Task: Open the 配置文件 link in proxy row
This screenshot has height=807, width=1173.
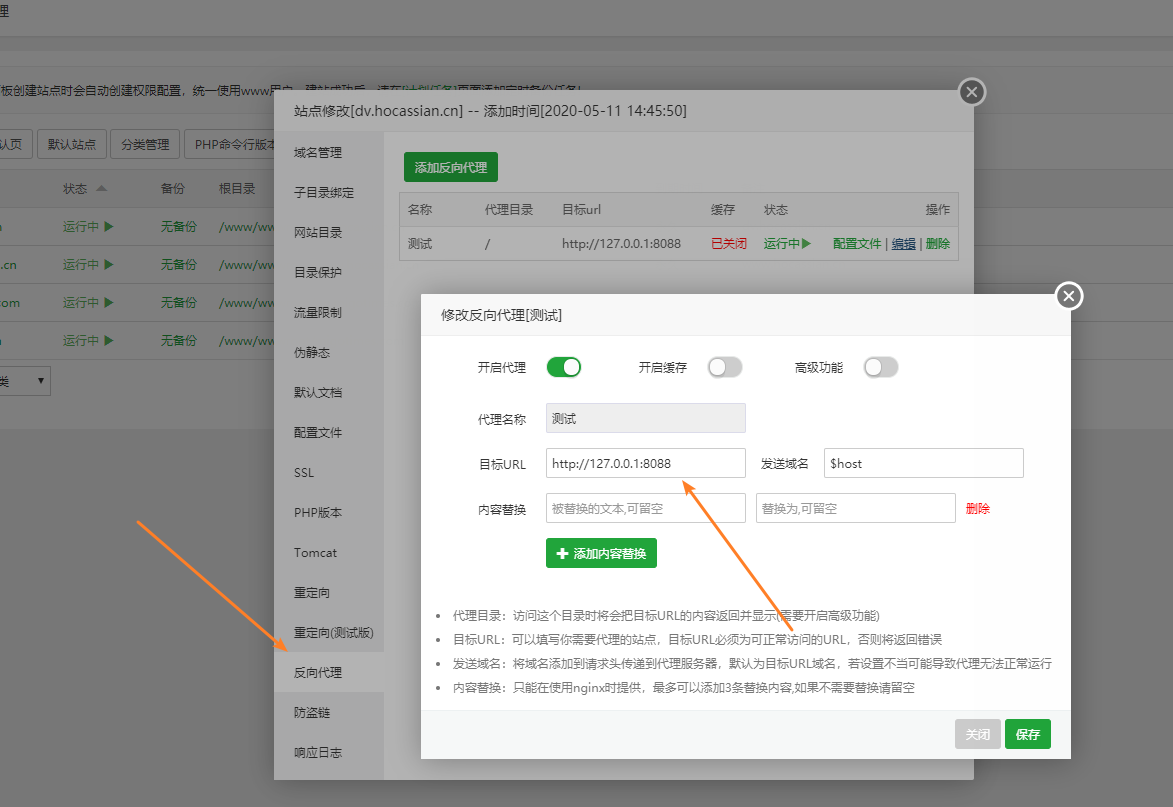Action: point(857,243)
